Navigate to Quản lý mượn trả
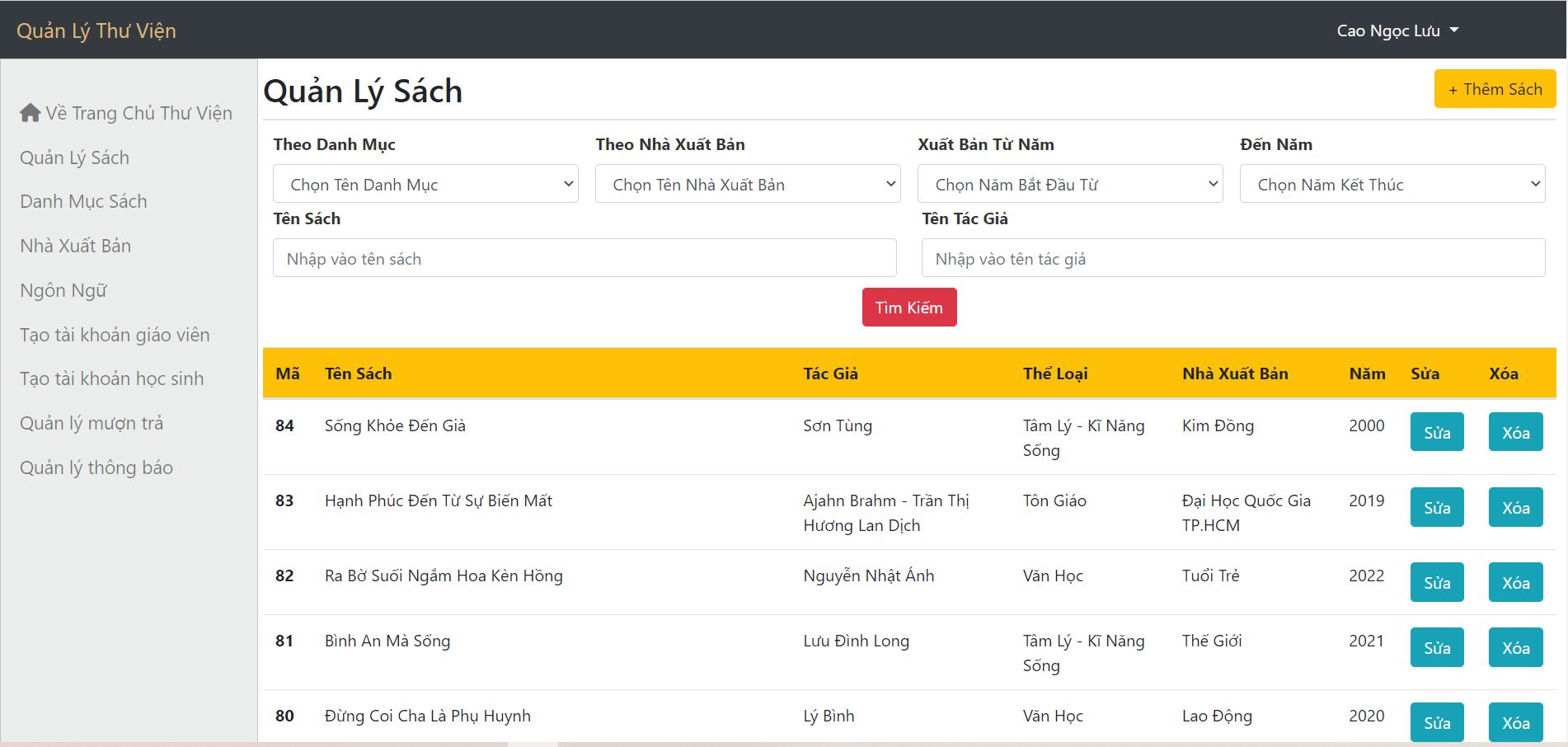 click(93, 423)
